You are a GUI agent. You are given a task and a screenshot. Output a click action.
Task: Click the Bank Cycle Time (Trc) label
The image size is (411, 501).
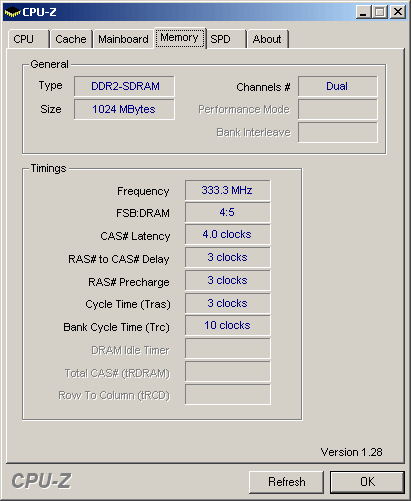click(116, 327)
